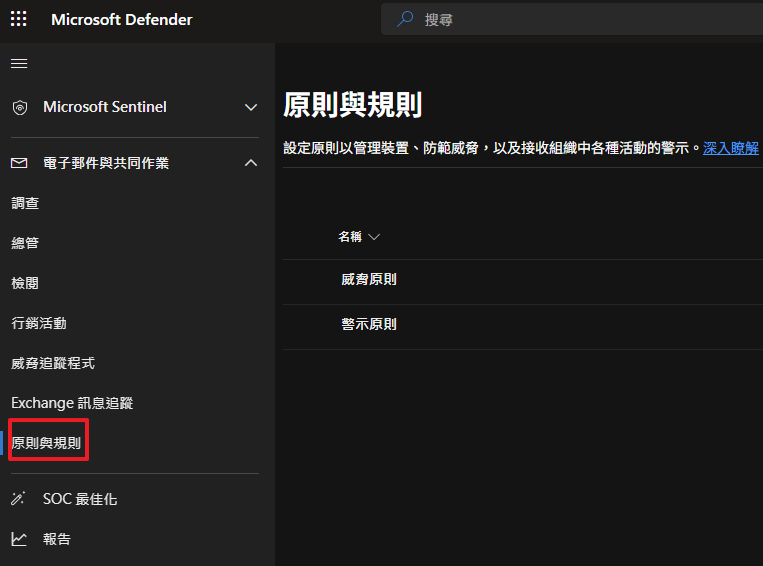Viewport: 763px width, 566px height.
Task: Click the envelope icon for 電子郵件與共同作業
Action: tap(19, 163)
